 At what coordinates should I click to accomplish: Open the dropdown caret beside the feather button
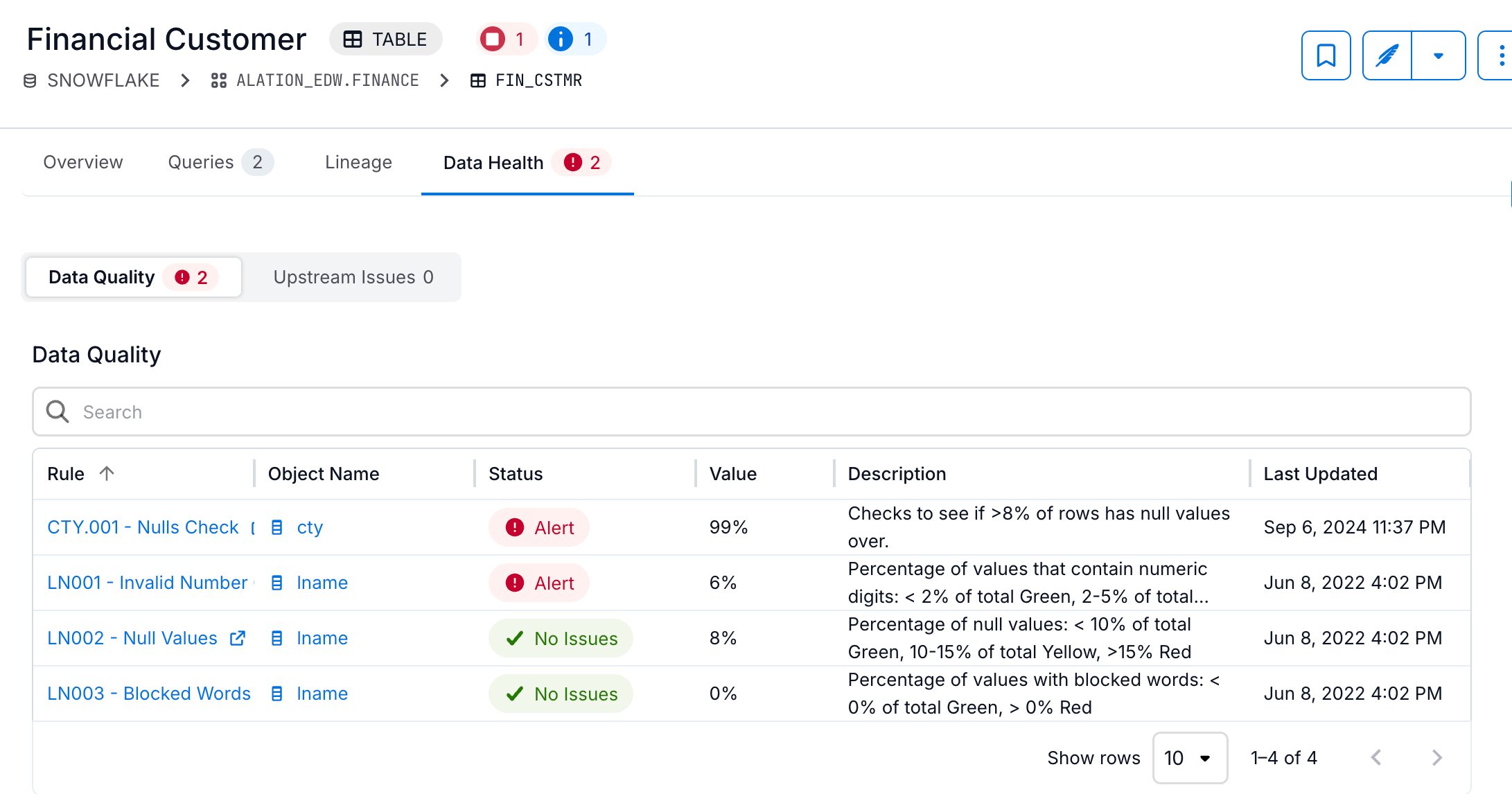click(x=1439, y=55)
